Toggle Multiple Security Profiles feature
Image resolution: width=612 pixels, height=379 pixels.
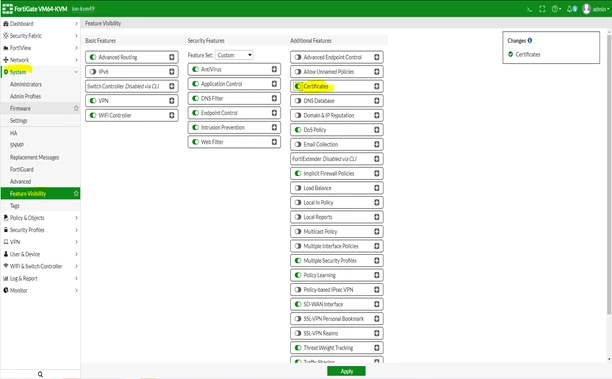298,260
